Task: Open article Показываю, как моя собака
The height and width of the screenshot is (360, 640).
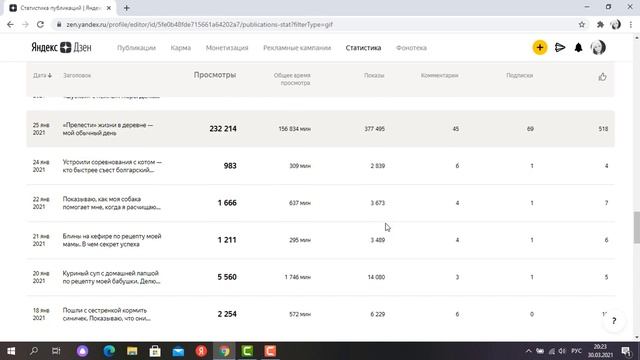Action: point(111,203)
